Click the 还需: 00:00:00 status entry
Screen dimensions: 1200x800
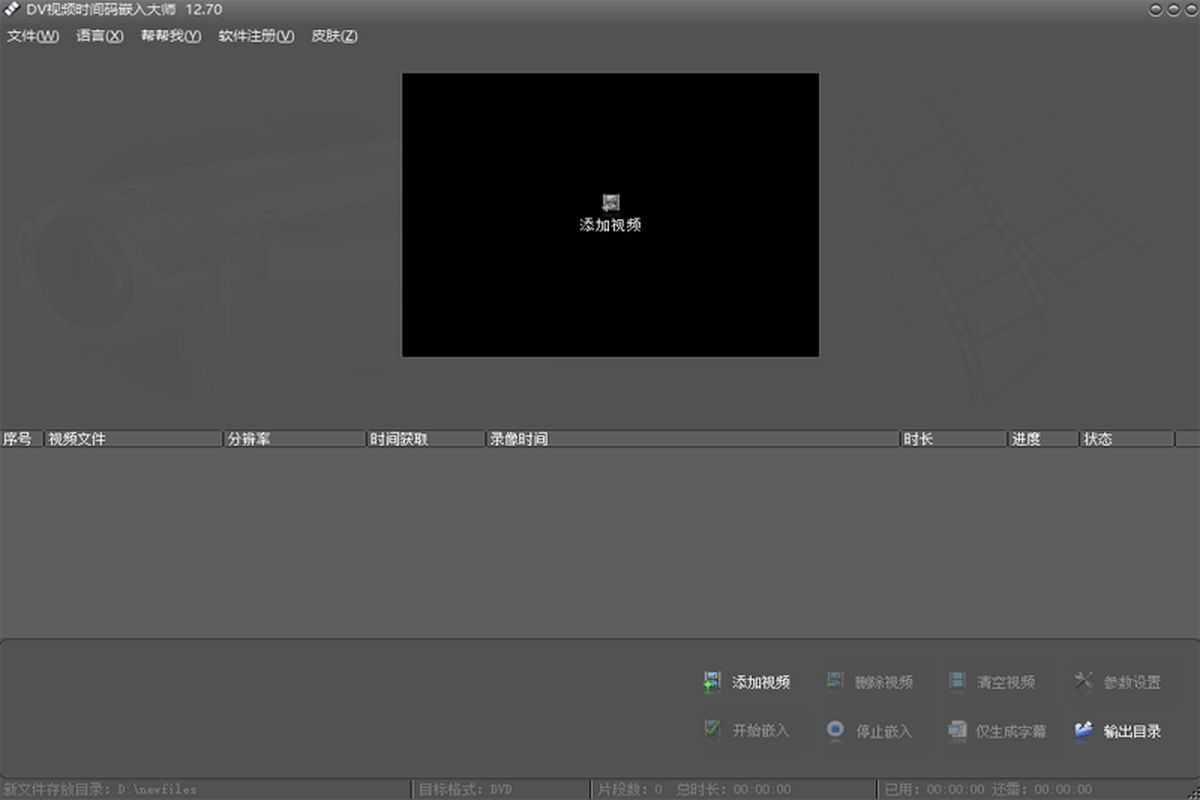(1043, 790)
